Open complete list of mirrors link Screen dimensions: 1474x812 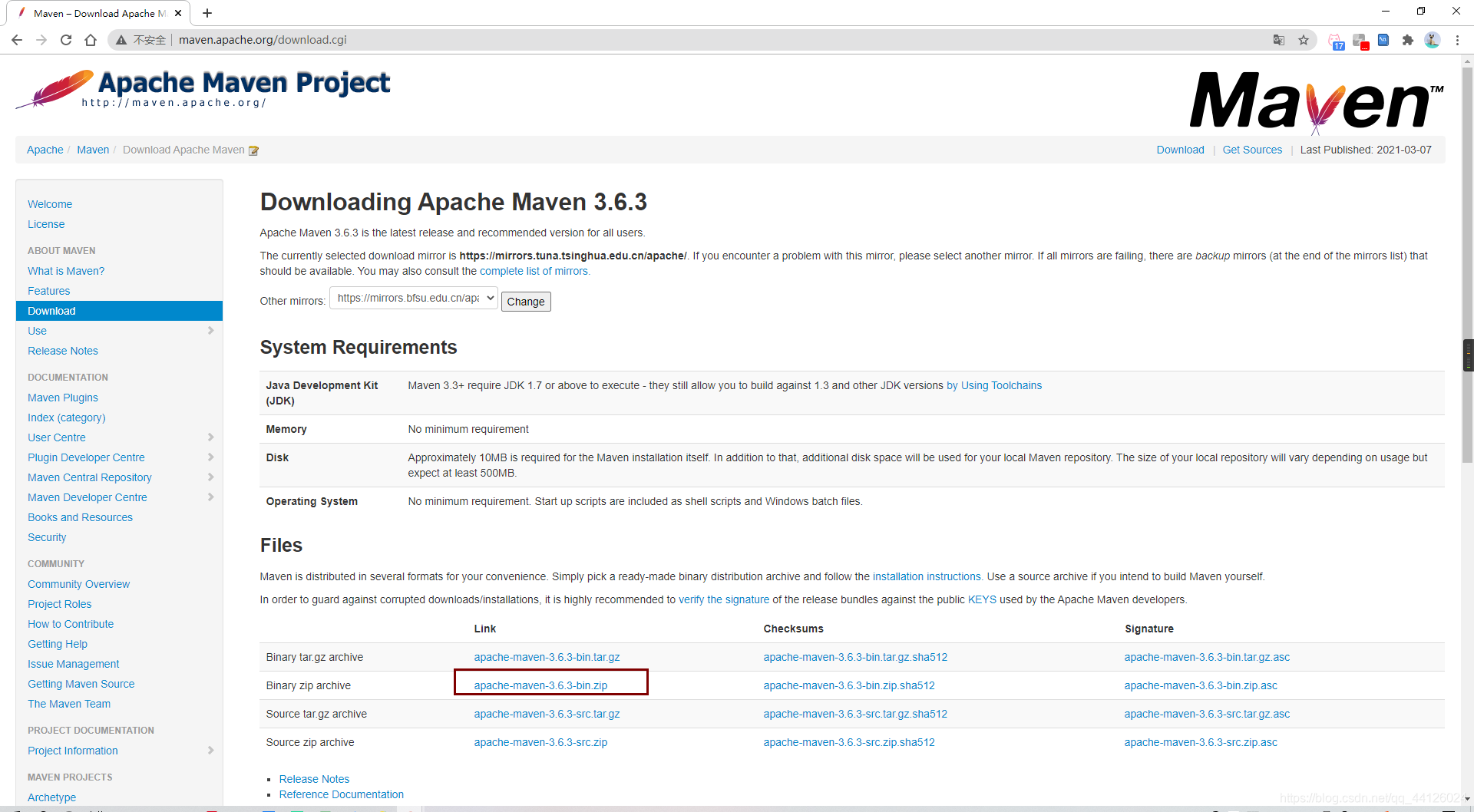coord(534,271)
